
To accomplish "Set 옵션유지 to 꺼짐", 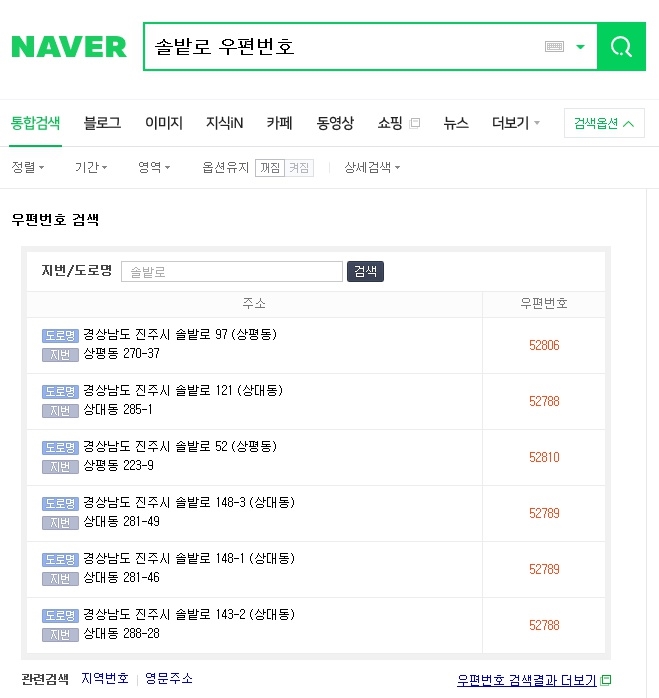I will (270, 168).
